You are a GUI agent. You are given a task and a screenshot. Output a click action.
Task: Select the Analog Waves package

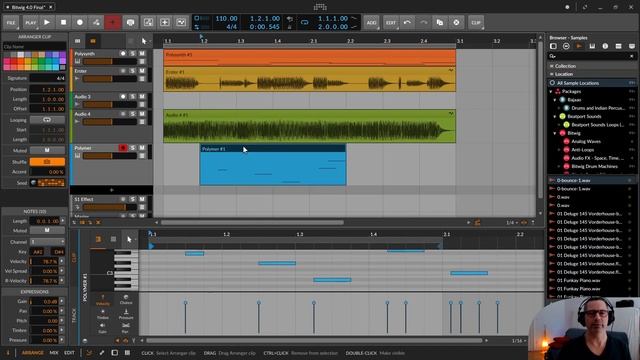(586, 142)
